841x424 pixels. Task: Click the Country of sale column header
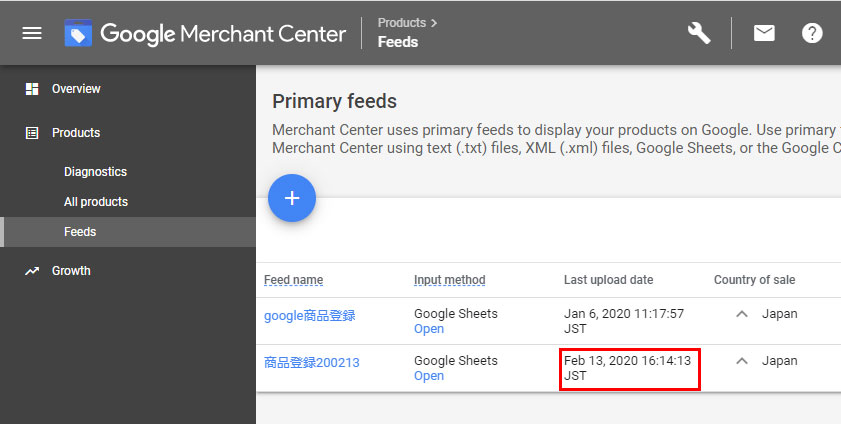(754, 280)
